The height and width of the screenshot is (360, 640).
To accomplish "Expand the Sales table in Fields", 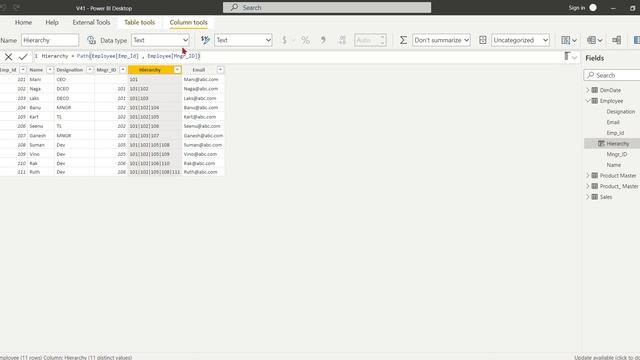I will [x=588, y=197].
